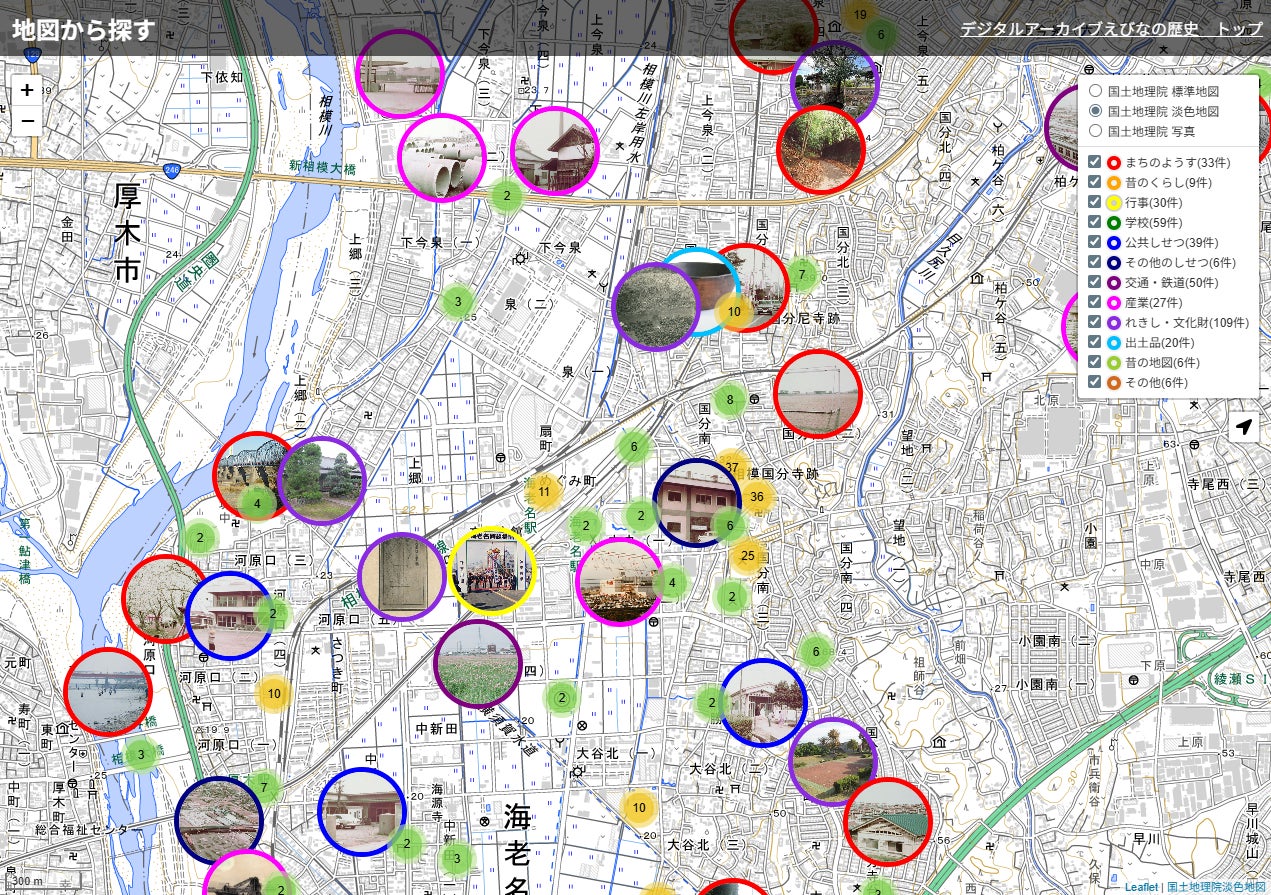The height and width of the screenshot is (895, 1271).
Task: Open magenta-bordered night lights photo
Action: tap(620, 582)
